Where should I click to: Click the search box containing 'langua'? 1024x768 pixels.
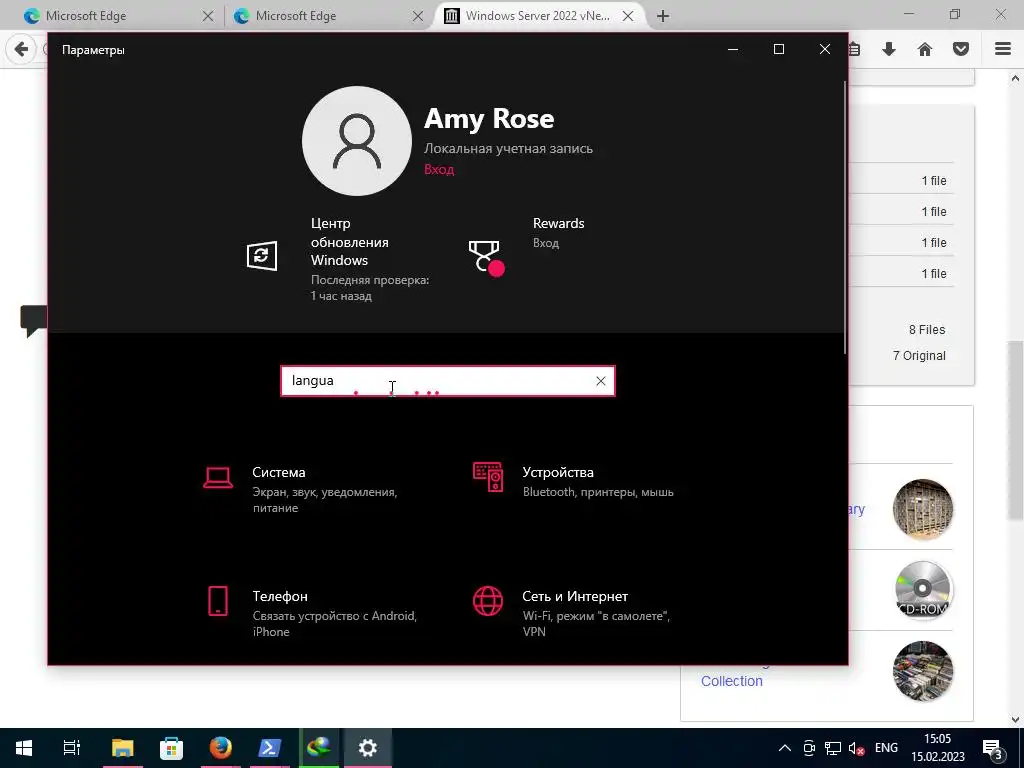[448, 381]
